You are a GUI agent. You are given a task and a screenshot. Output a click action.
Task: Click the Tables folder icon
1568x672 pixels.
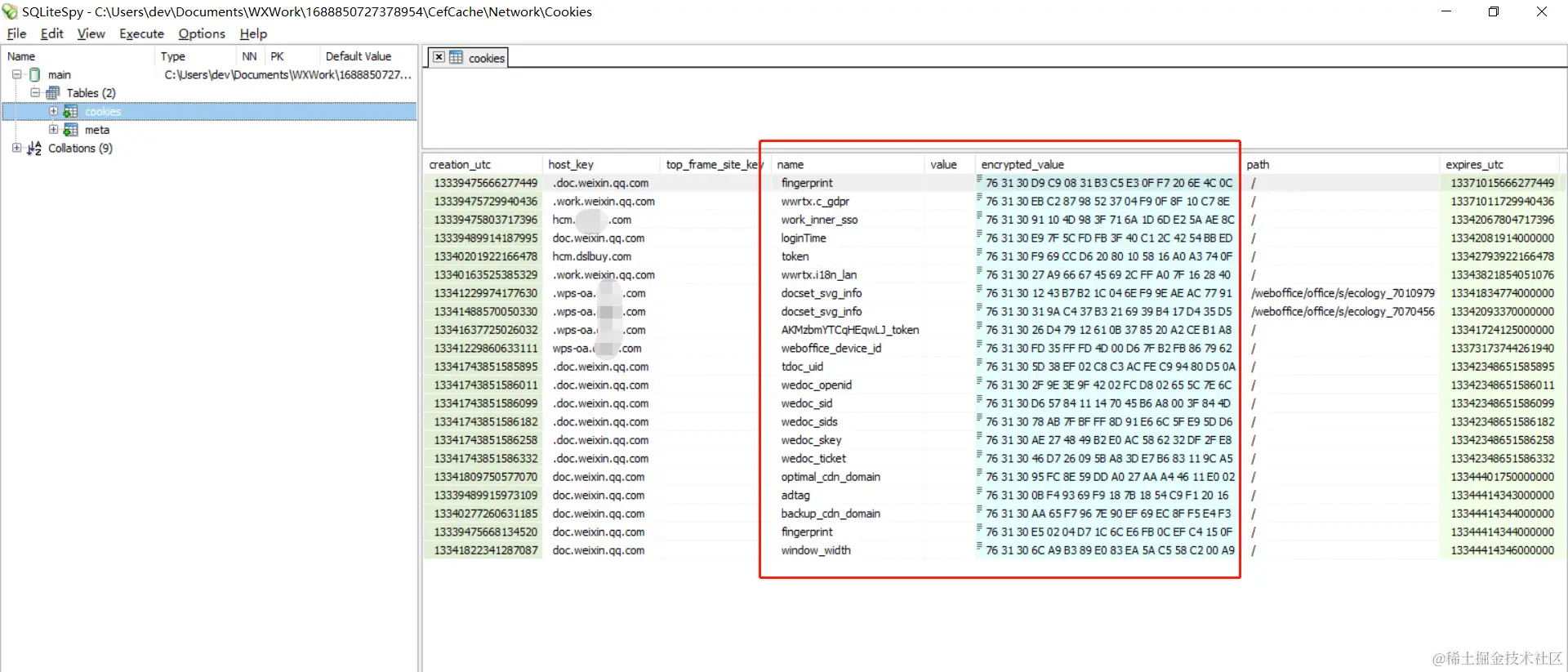[53, 93]
